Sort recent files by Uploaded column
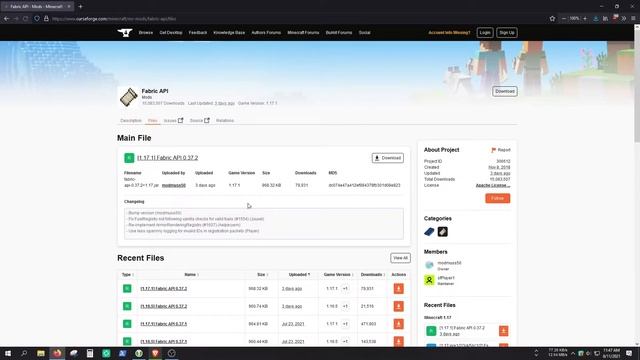Screen dimensions: 640x360 (x=299, y=275)
